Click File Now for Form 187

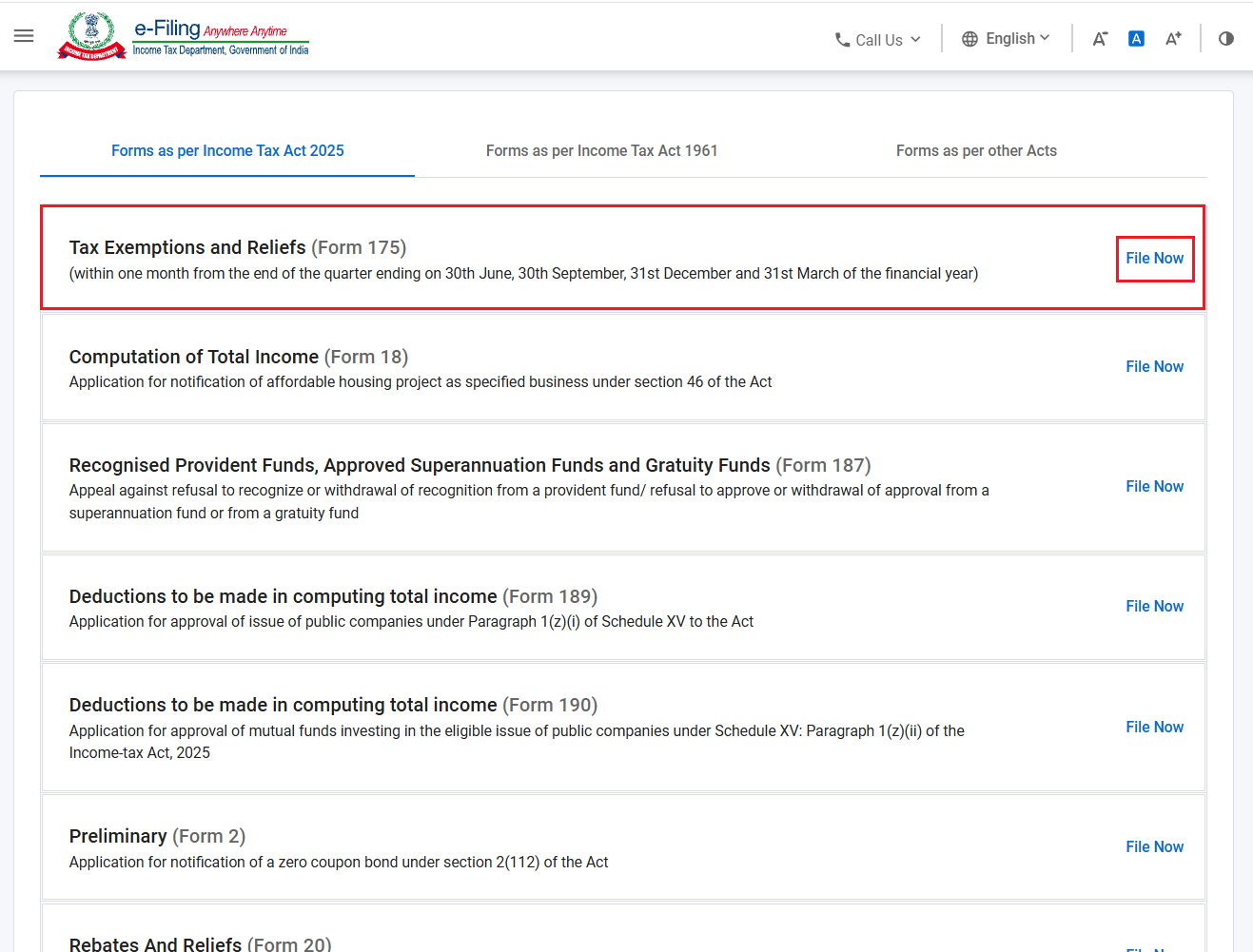(1154, 486)
